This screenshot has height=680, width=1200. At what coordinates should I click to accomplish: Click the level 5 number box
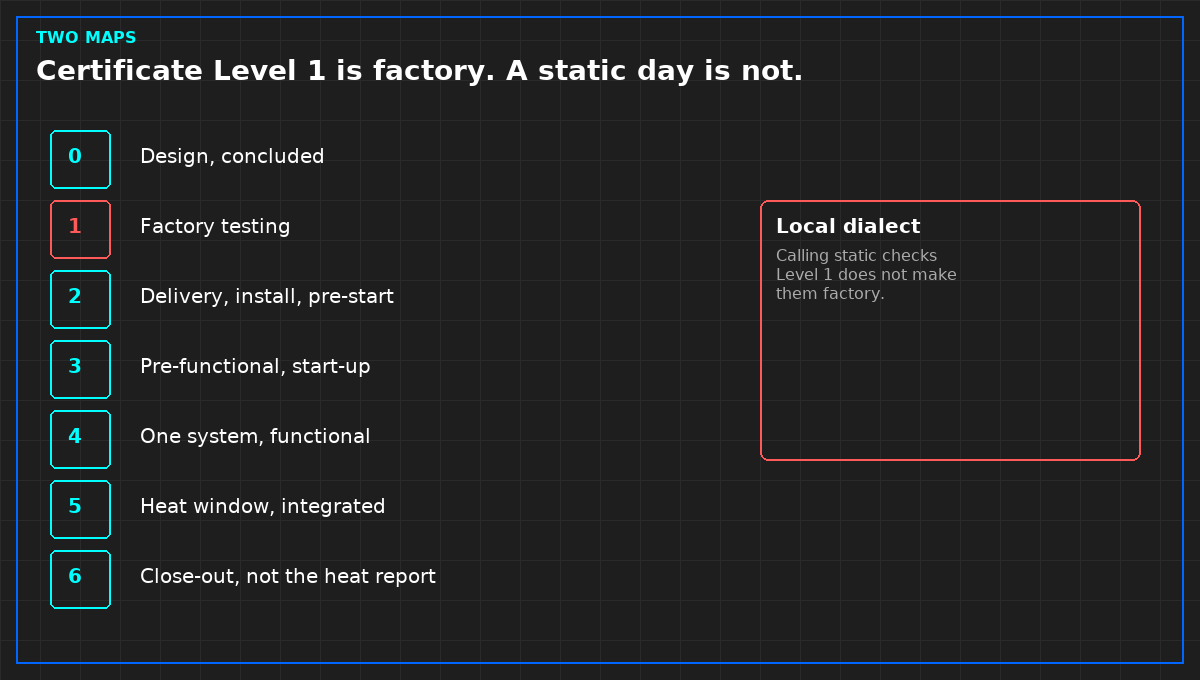(x=80, y=509)
